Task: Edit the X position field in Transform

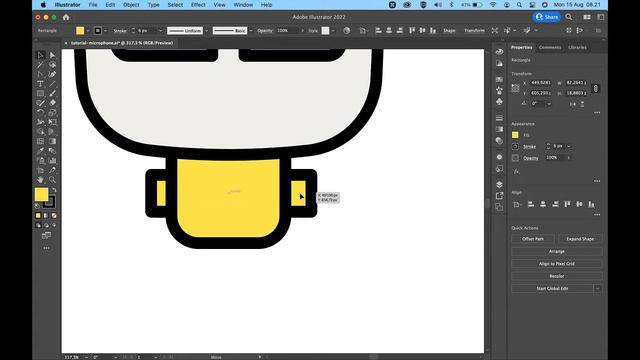Action: (x=541, y=83)
